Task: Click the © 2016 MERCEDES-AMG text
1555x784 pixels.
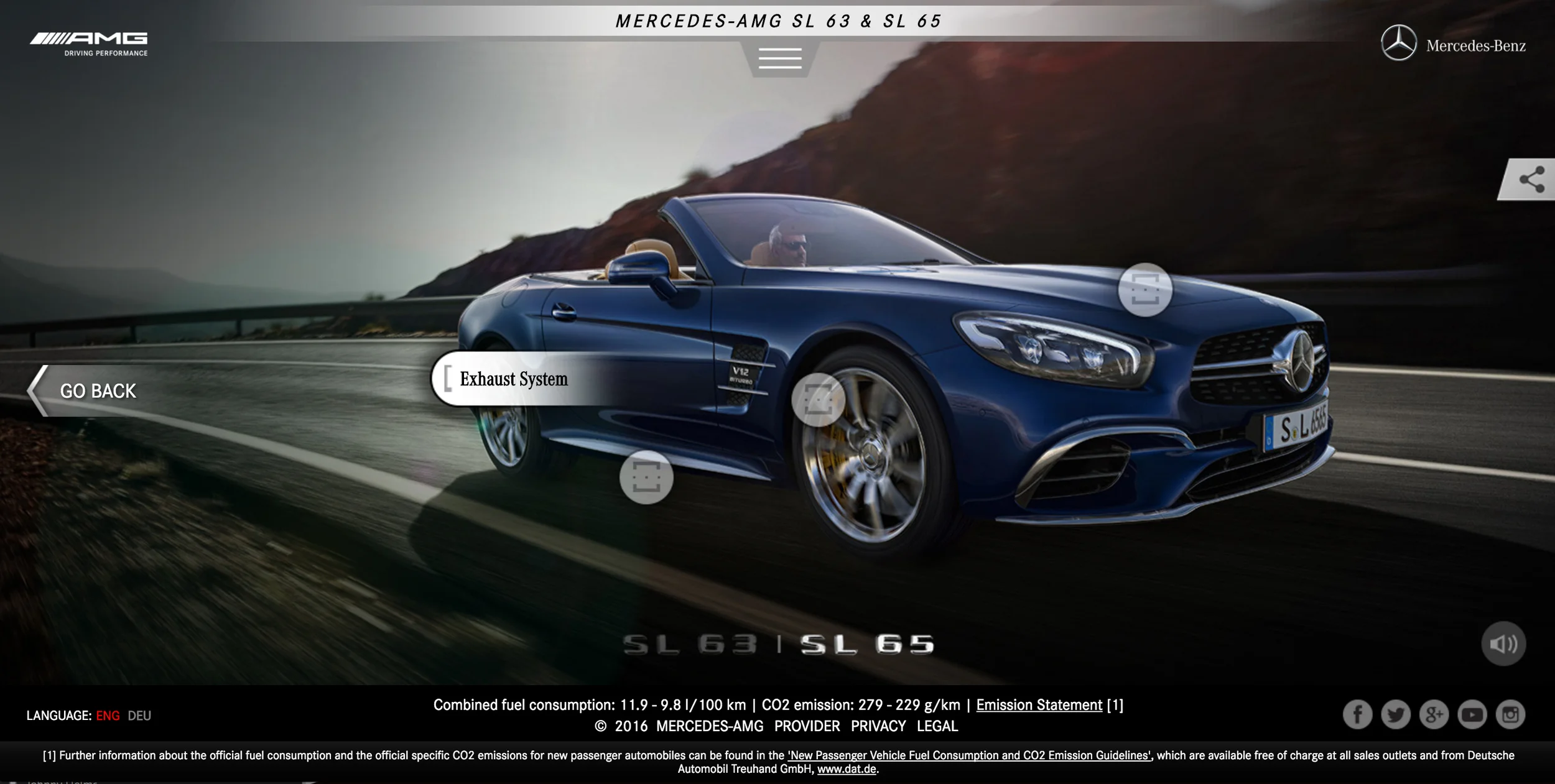Action: (679, 726)
